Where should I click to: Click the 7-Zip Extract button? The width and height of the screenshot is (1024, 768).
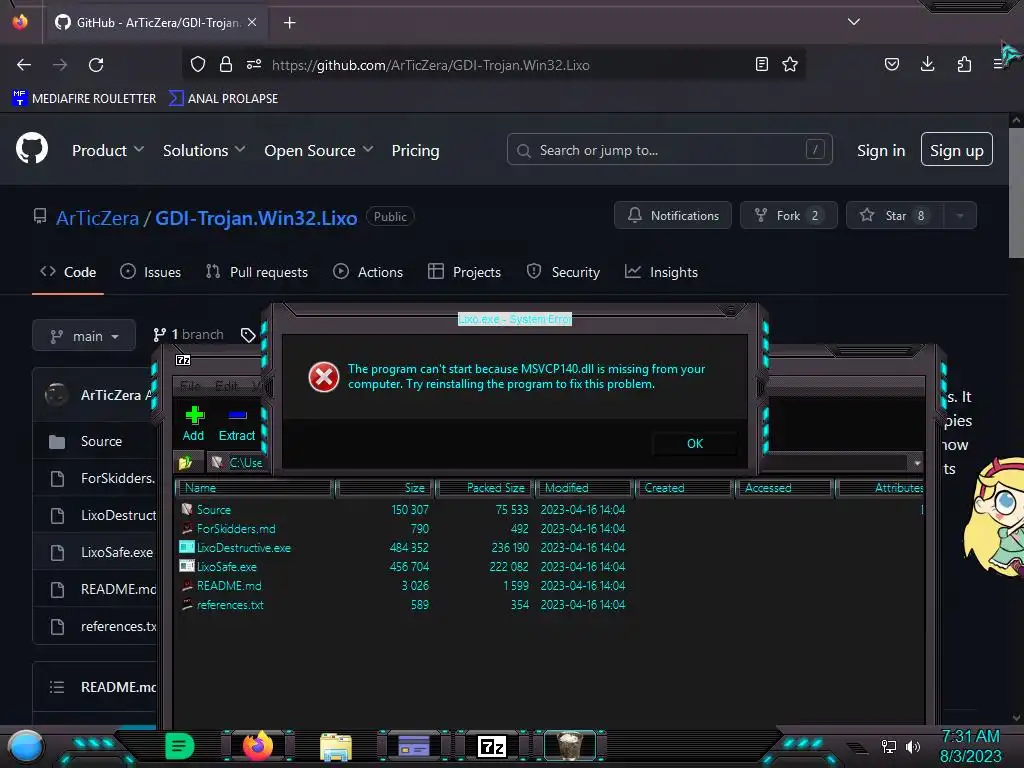coord(236,423)
